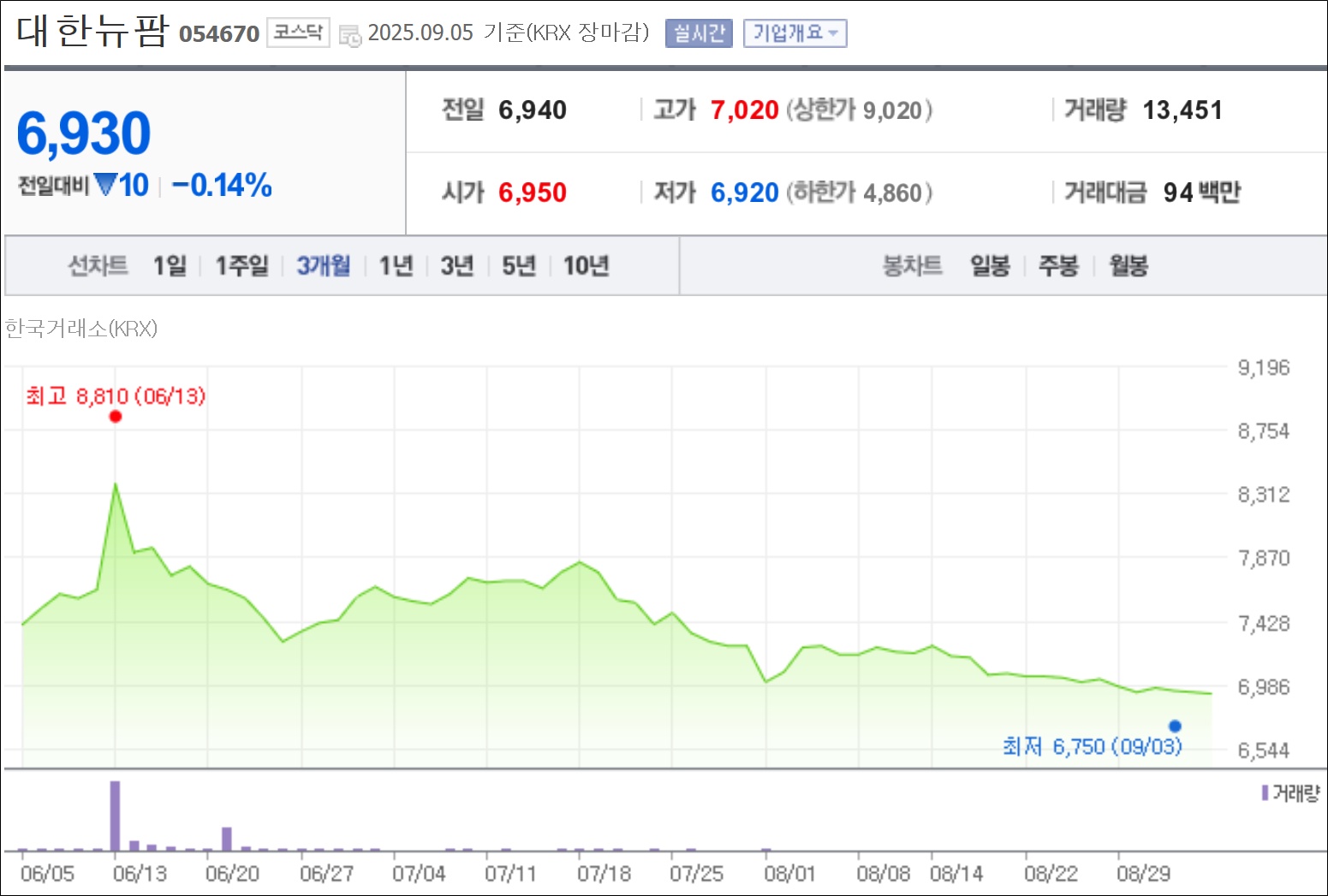This screenshot has width=1328, height=896.
Task: Click the 한국거래소(KRX) label
Action: pyautogui.click(x=81, y=329)
